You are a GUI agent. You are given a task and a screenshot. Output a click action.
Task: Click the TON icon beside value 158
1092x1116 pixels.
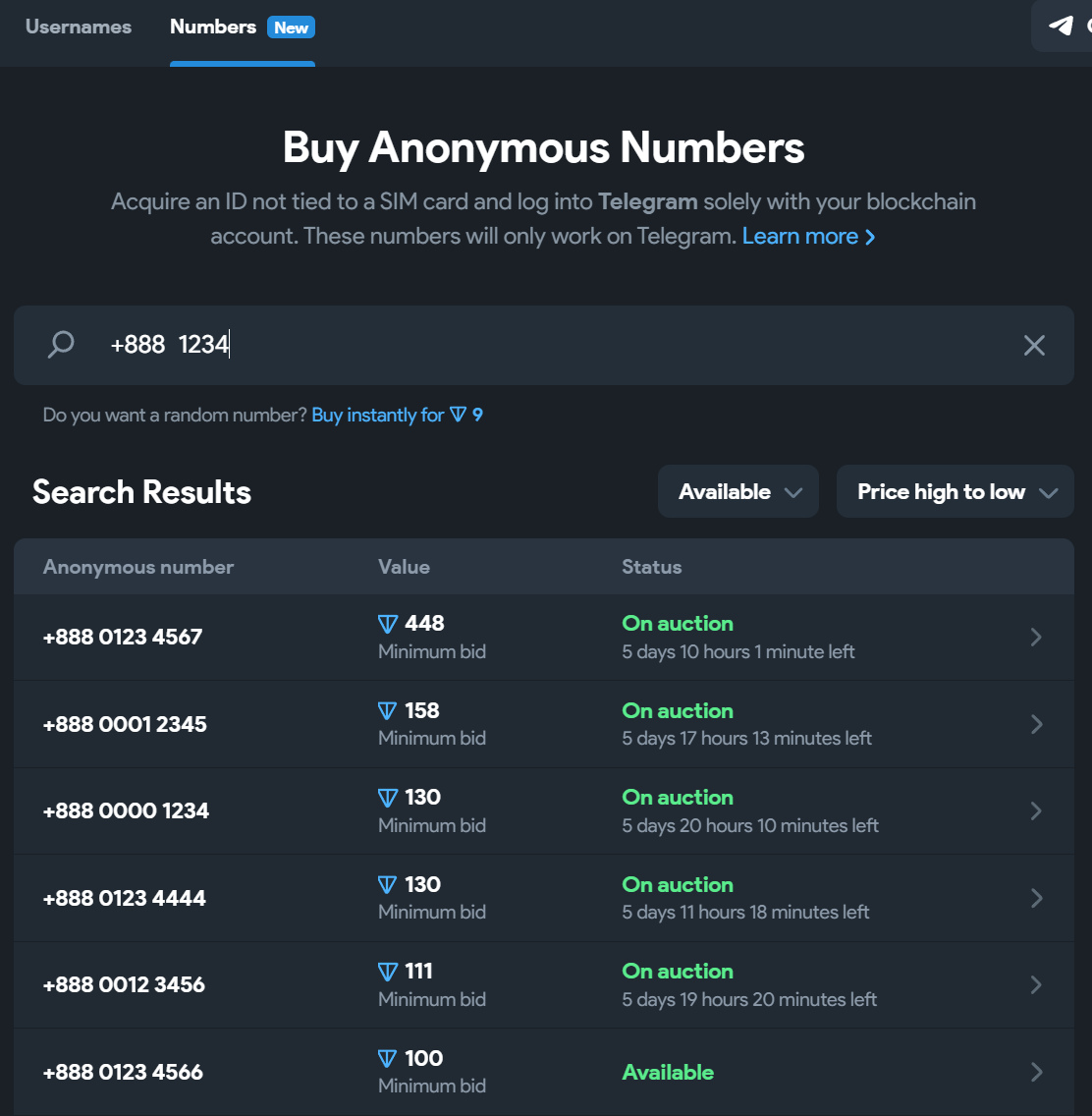[388, 711]
